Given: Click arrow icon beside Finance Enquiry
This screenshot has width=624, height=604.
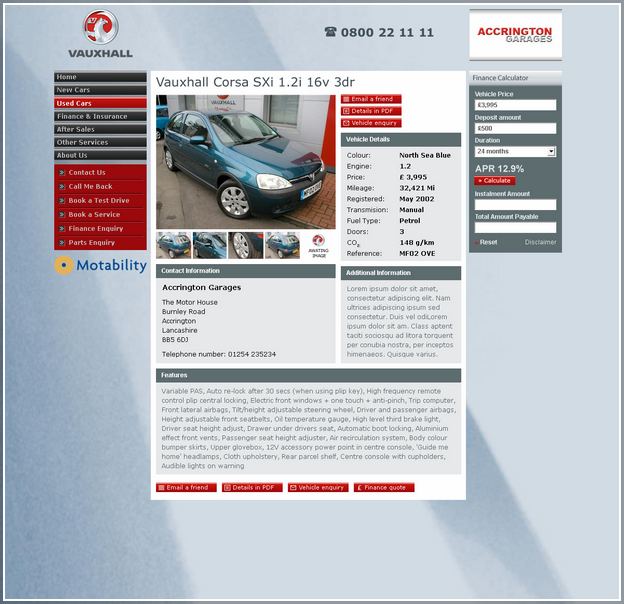Looking at the screenshot, I should 62,229.
